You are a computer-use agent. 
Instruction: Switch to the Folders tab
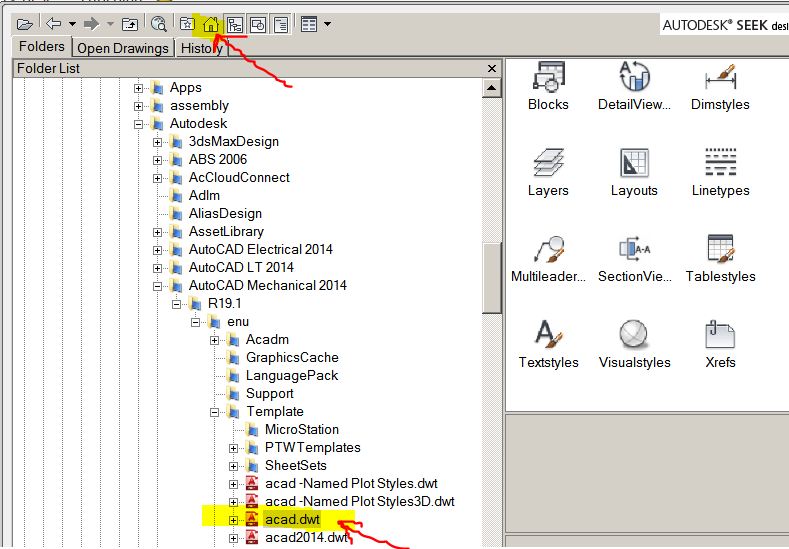pos(42,47)
